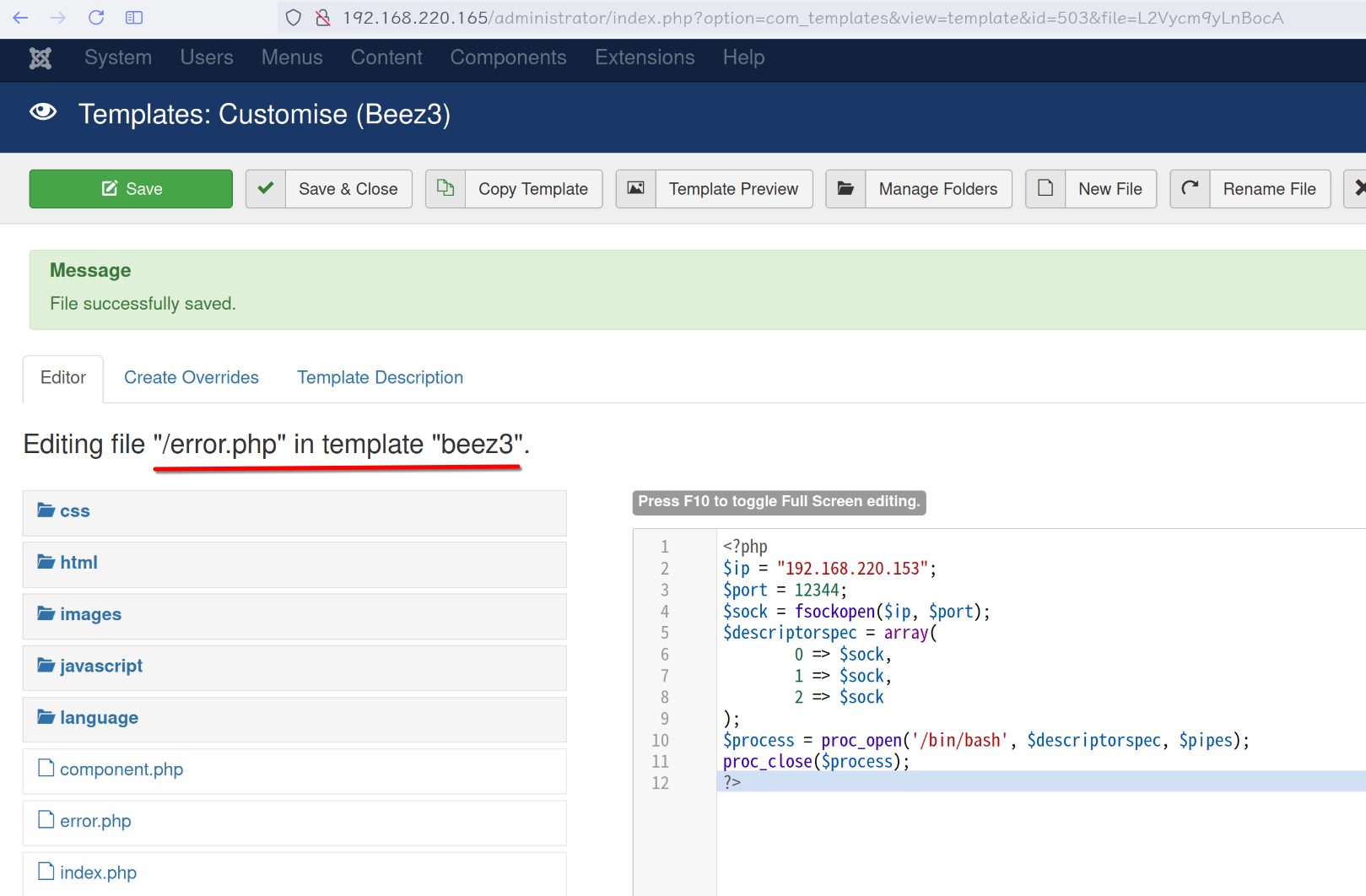Screen dimensions: 1366x896
Task: Open the Menus menu
Action: [x=292, y=57]
